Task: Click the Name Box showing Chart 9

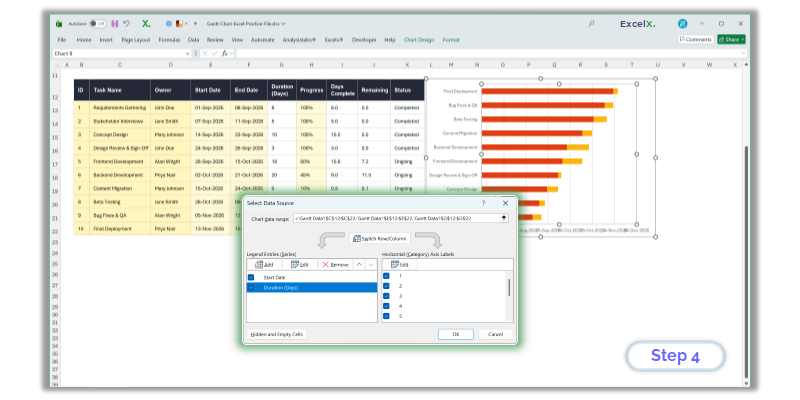Action: tap(118, 53)
